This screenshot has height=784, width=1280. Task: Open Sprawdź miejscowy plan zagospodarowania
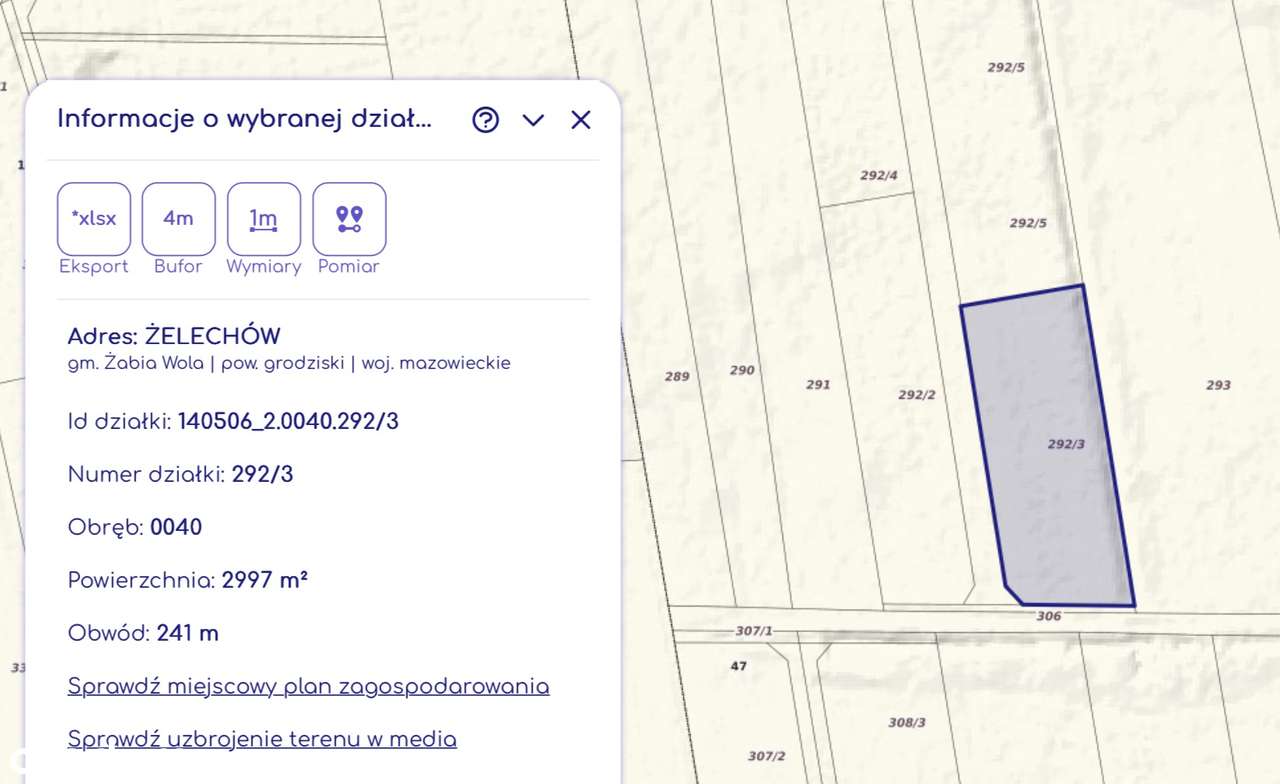click(308, 687)
